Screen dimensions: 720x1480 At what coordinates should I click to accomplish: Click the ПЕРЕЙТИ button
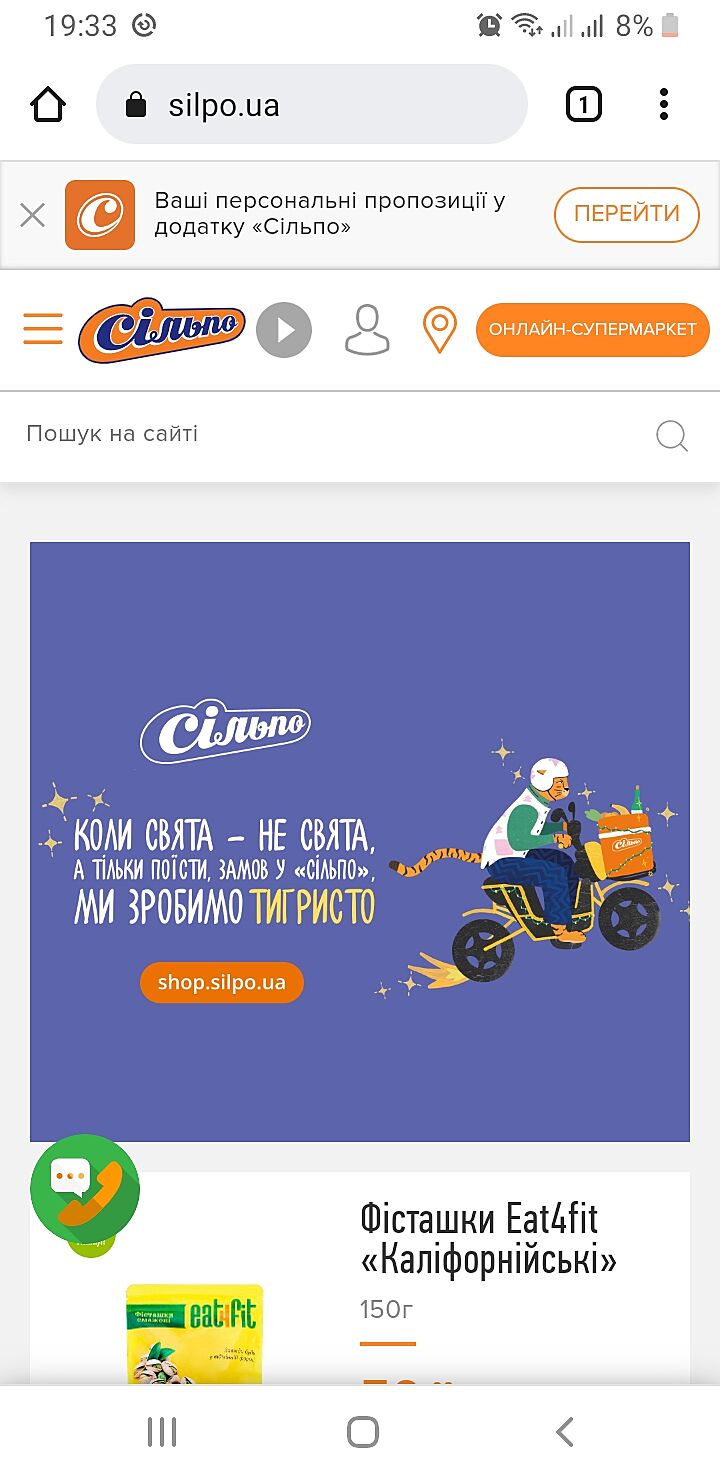coord(627,214)
